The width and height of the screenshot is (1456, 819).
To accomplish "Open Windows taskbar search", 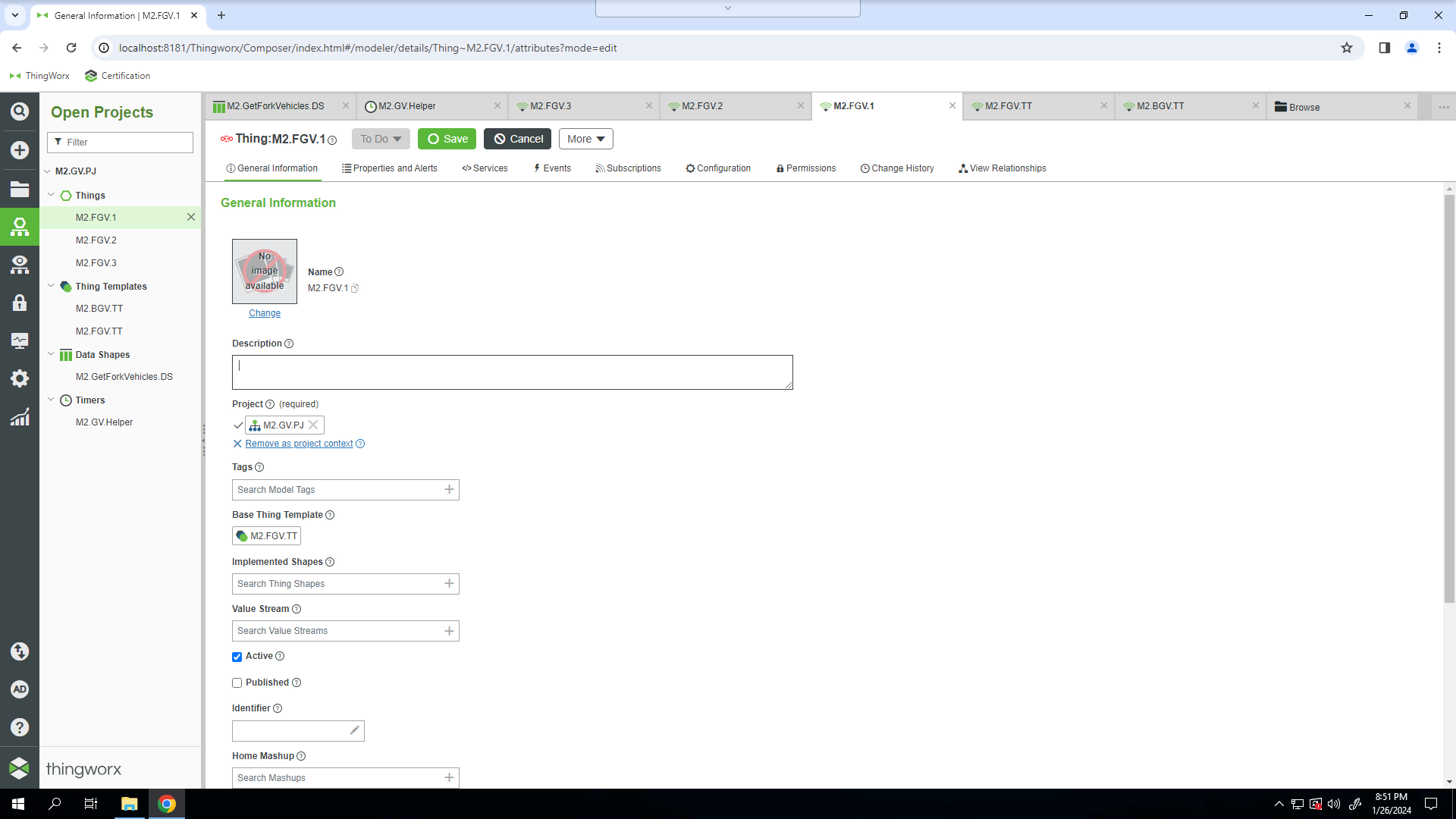I will (55, 804).
